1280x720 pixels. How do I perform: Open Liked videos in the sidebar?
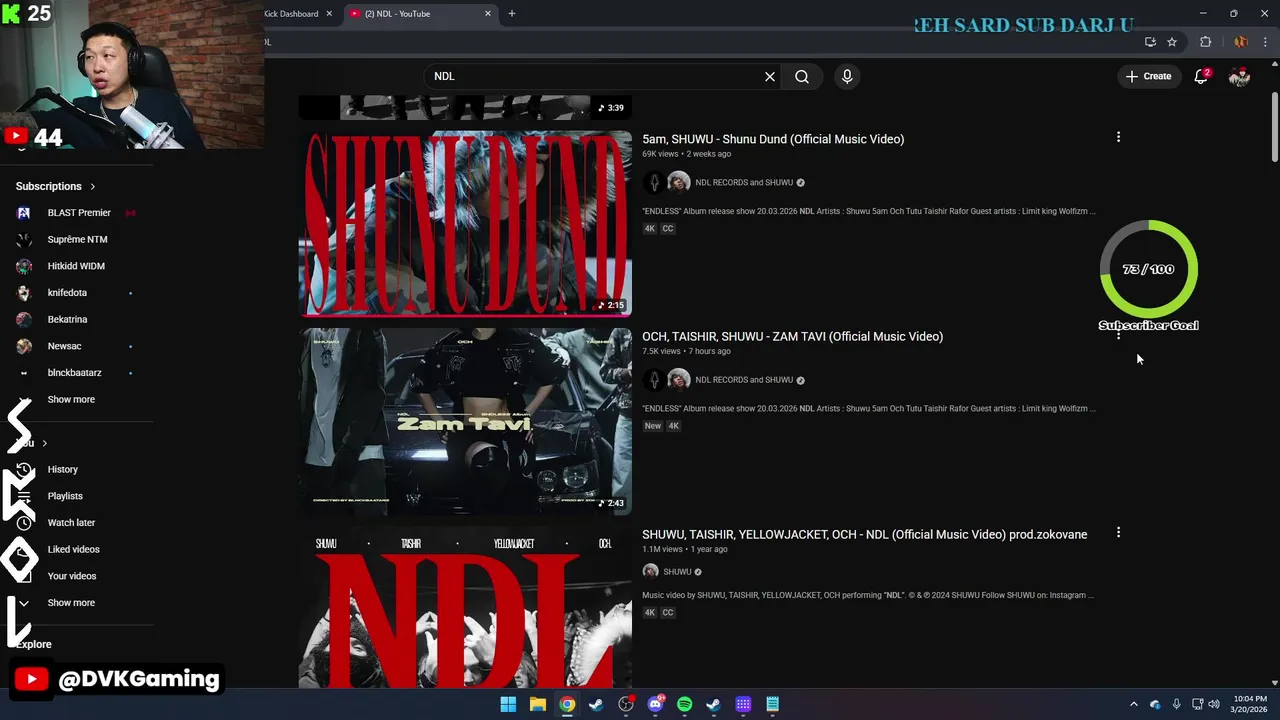point(73,549)
